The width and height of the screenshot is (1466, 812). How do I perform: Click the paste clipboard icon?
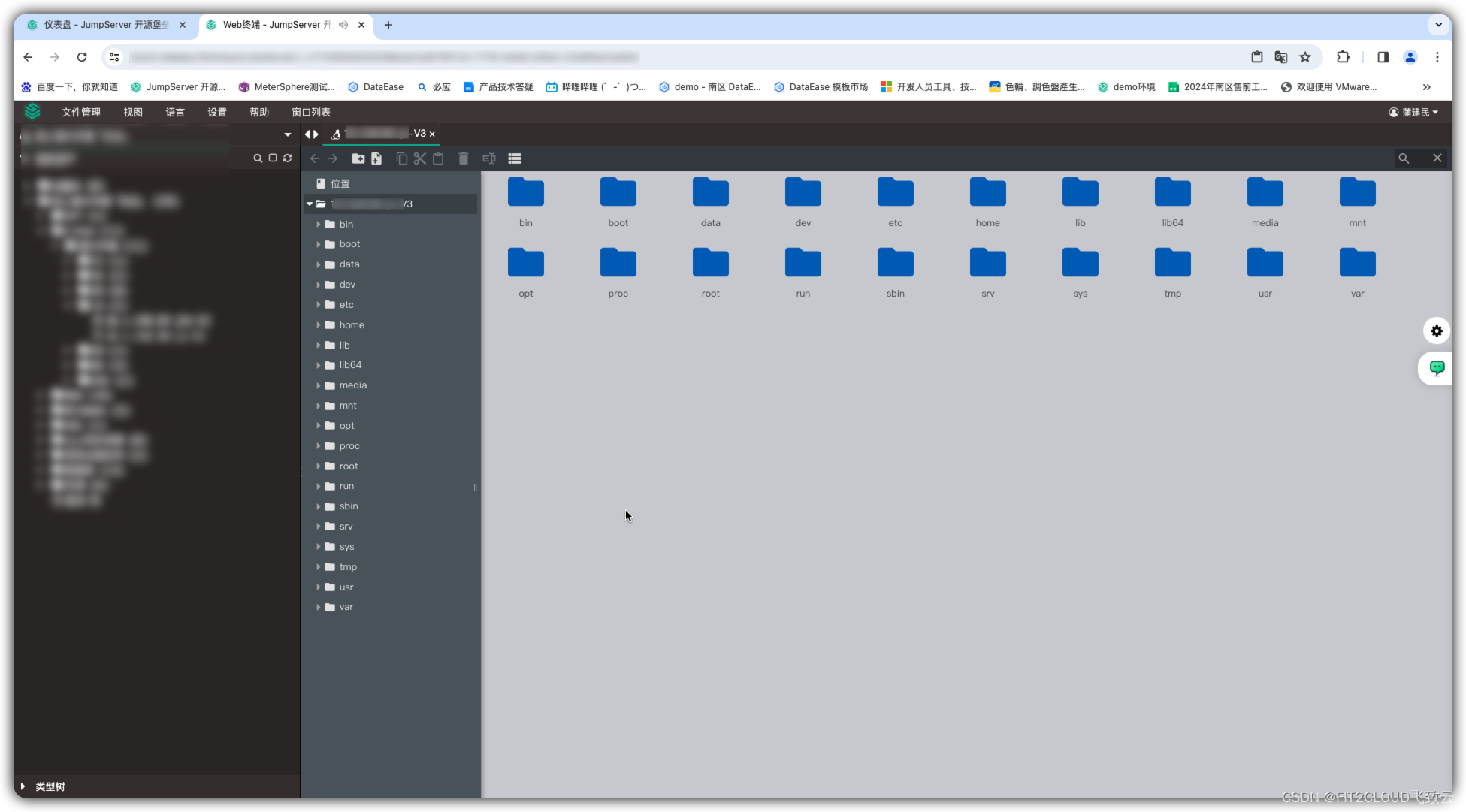point(438,158)
